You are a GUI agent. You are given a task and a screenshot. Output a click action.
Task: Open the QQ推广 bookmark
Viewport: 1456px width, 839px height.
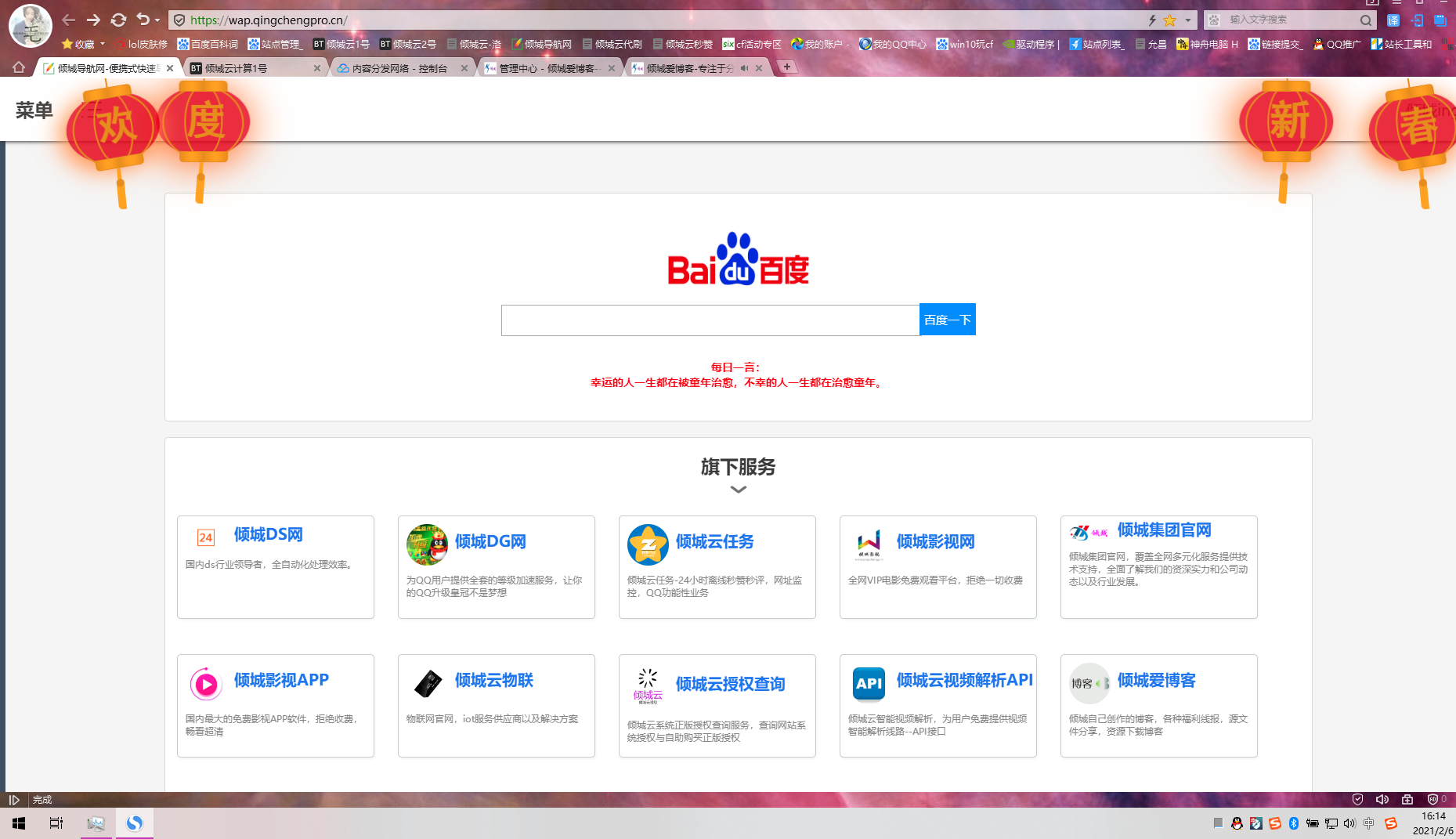pos(1337,44)
